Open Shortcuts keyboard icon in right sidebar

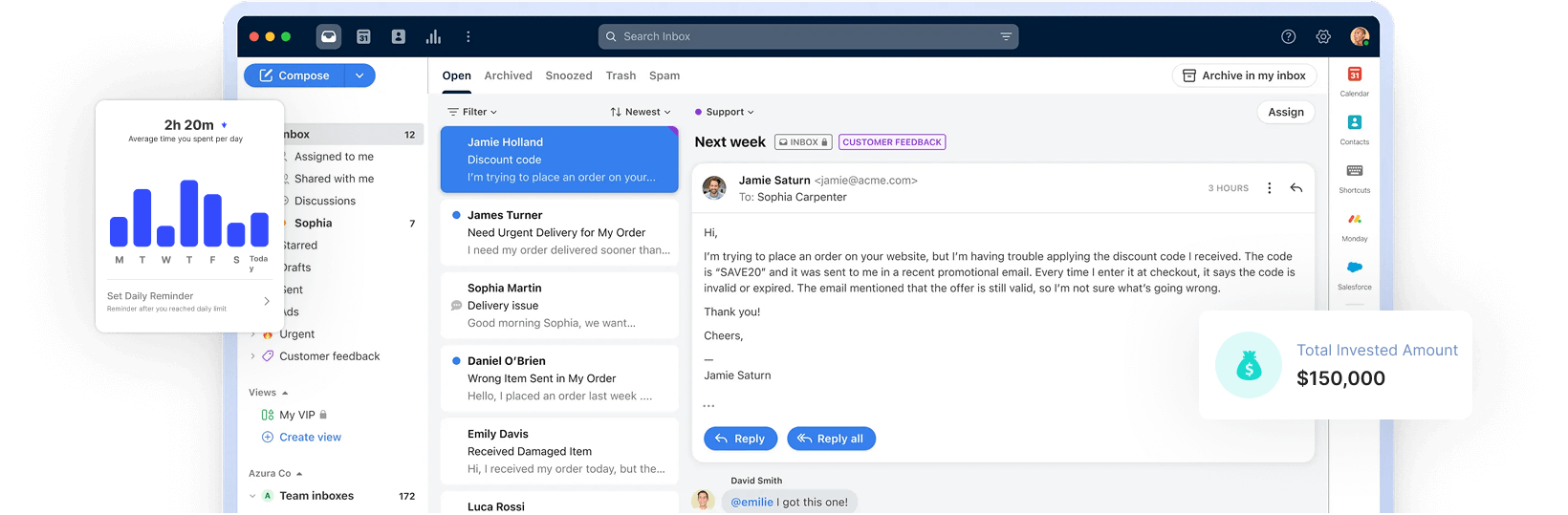(x=1354, y=176)
